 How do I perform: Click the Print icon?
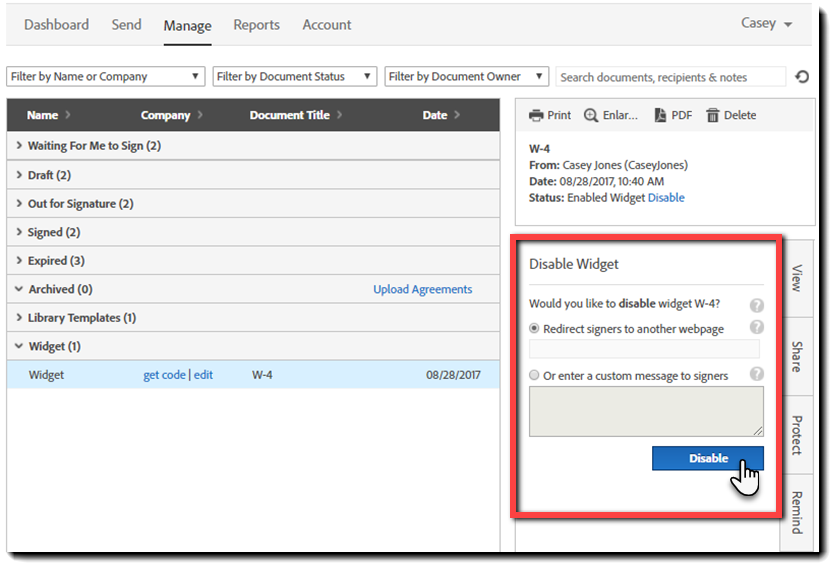pos(536,115)
